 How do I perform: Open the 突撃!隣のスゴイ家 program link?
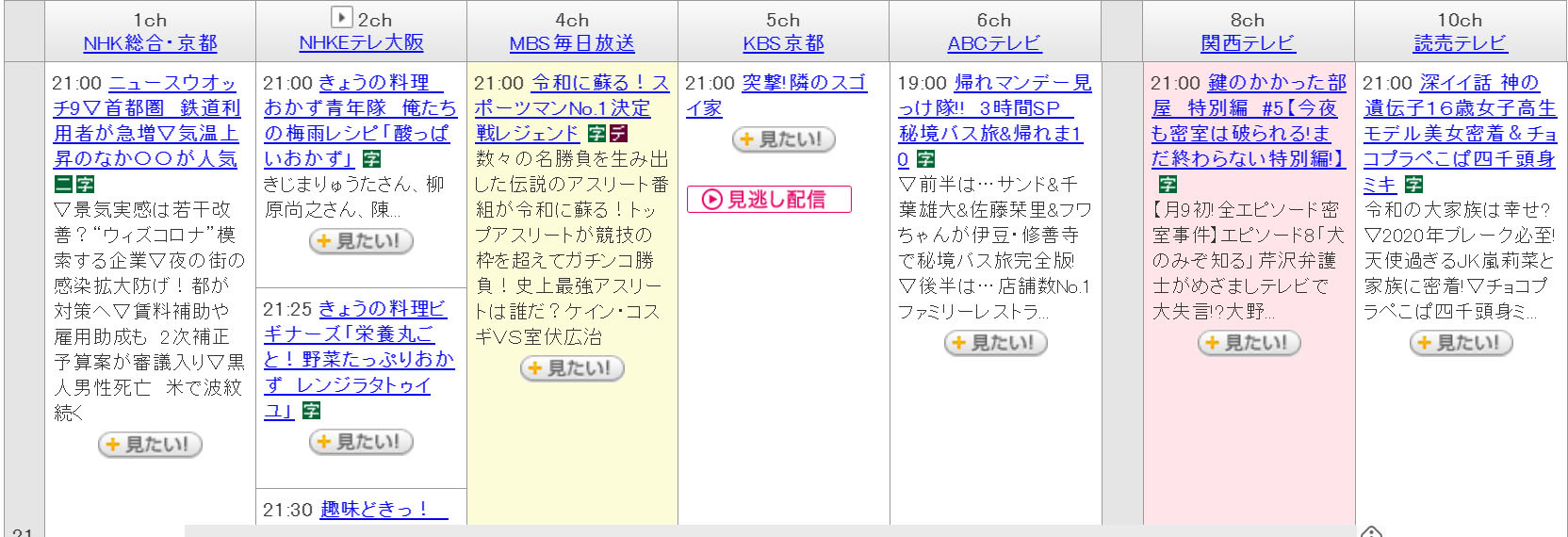click(776, 95)
